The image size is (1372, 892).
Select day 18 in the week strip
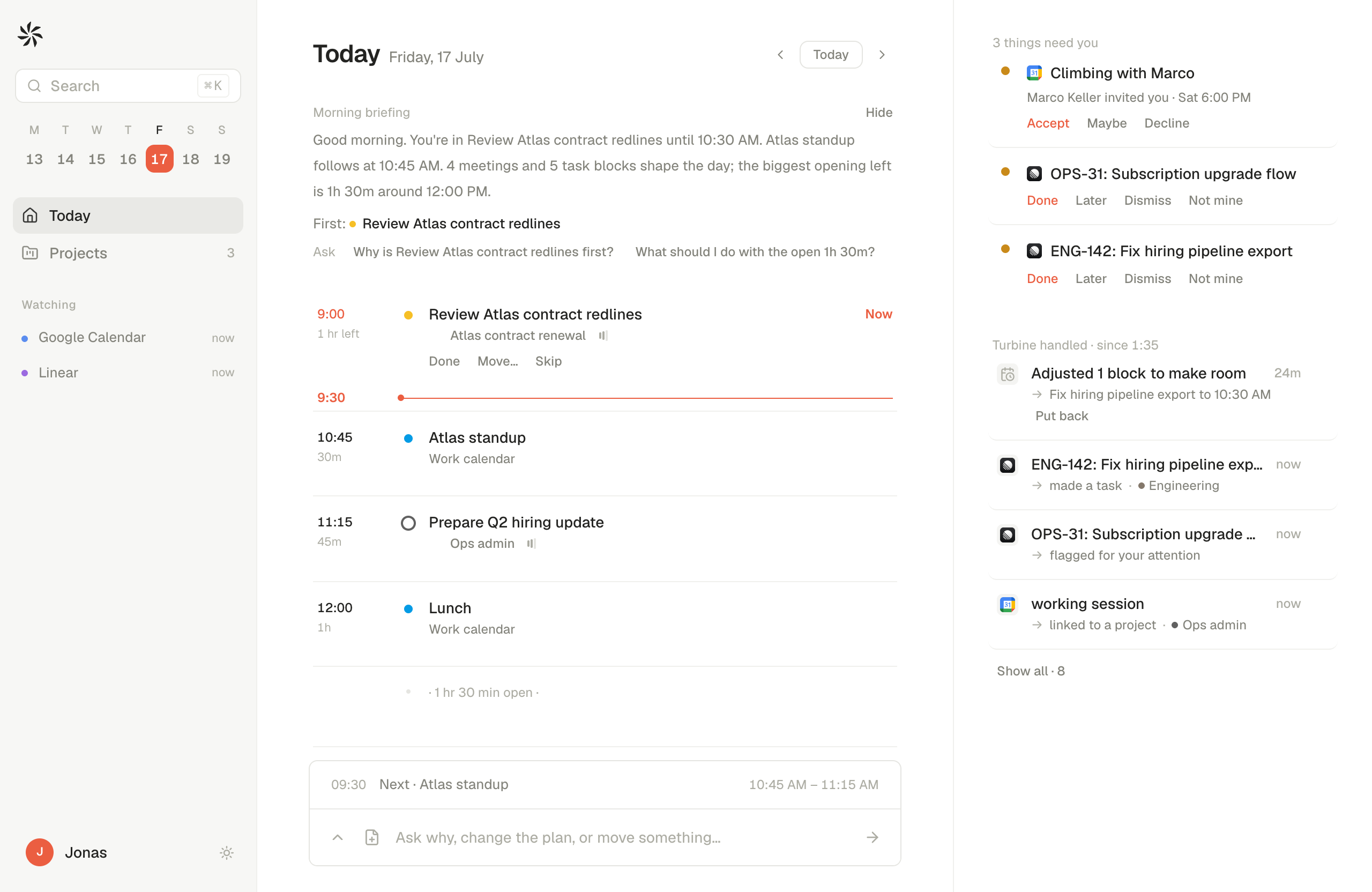(190, 159)
